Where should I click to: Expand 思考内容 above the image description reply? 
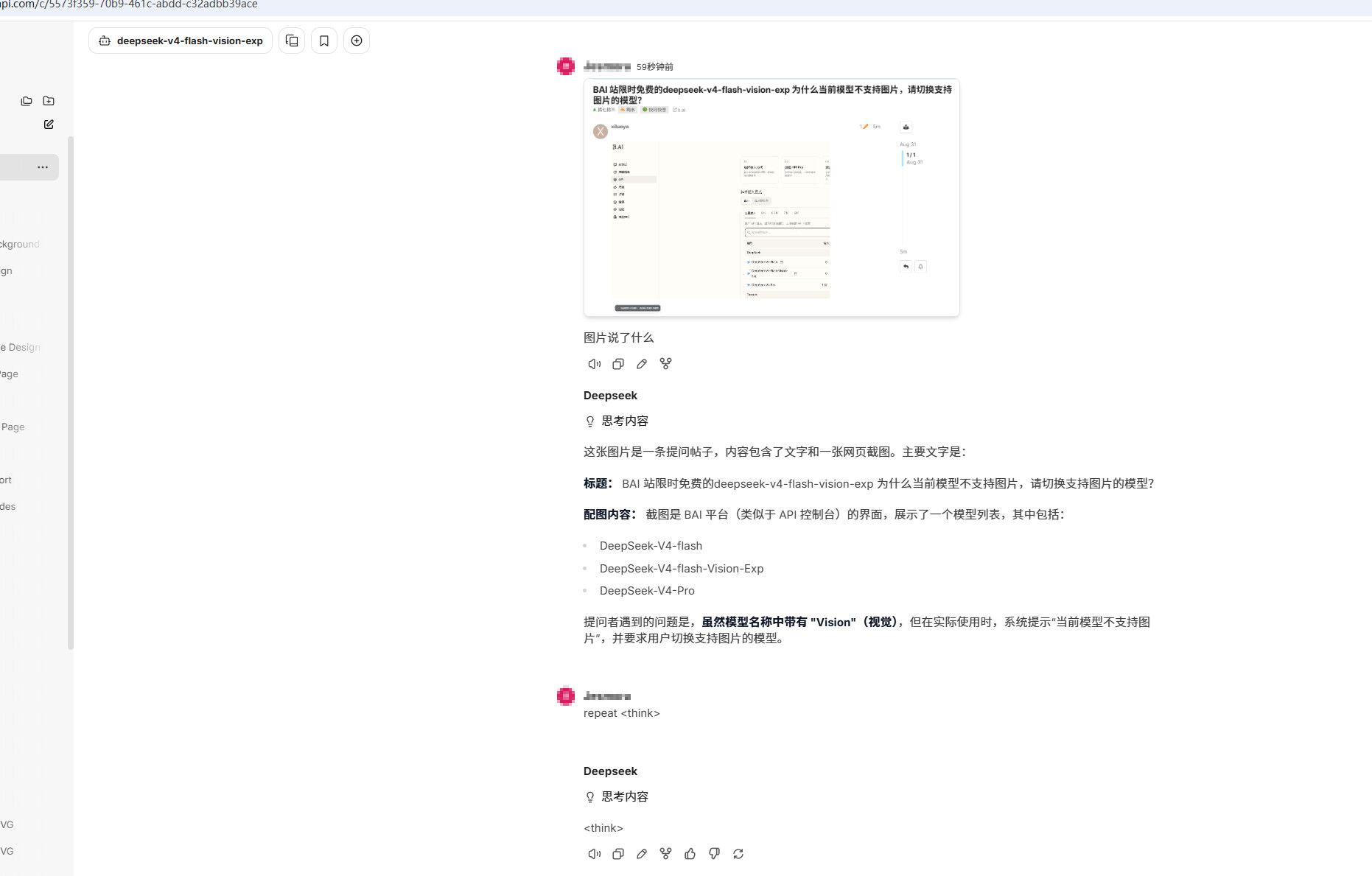[617, 421]
